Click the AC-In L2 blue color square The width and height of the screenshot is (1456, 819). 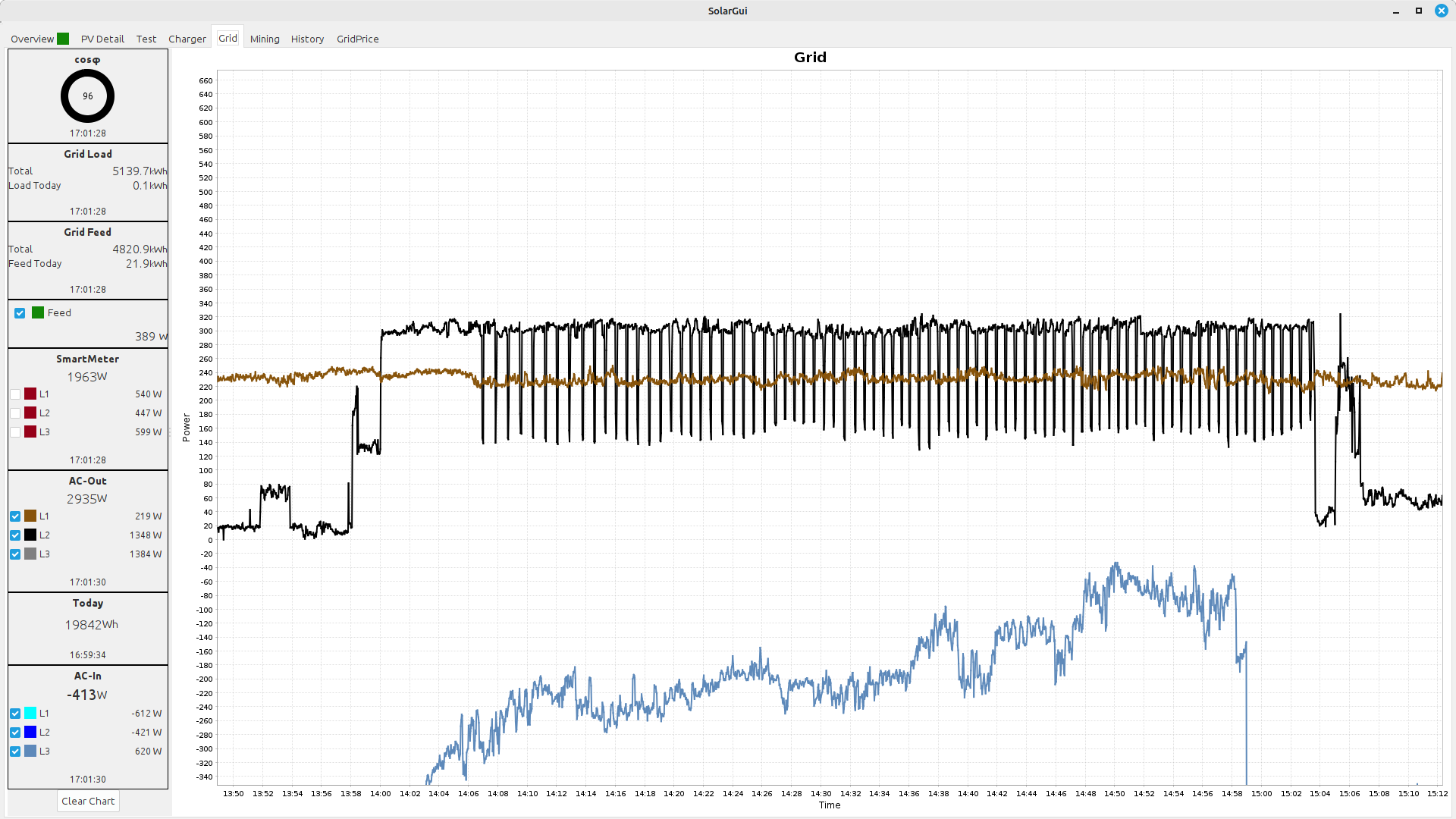30,732
